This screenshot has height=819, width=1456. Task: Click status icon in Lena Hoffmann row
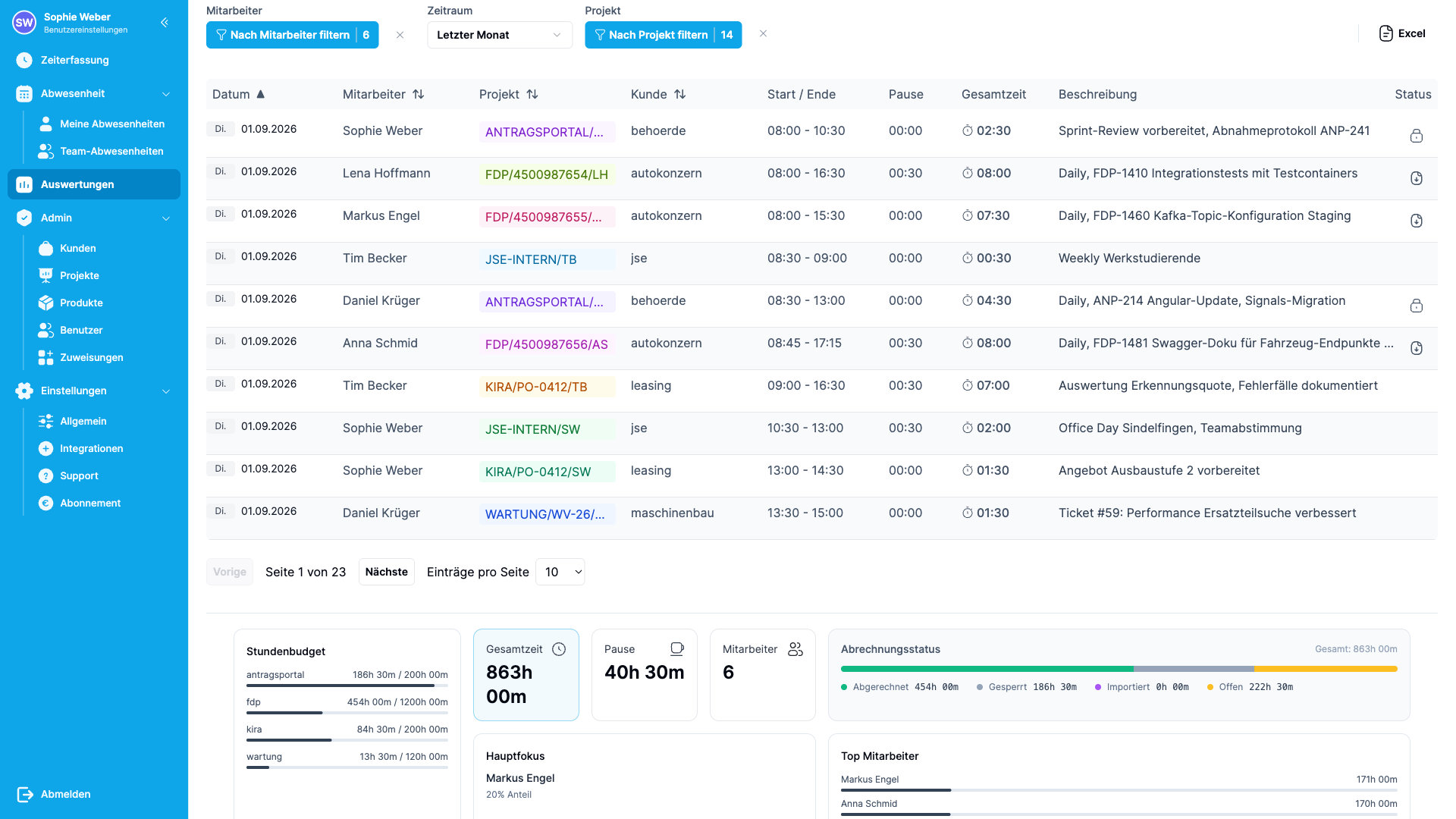[1416, 178]
